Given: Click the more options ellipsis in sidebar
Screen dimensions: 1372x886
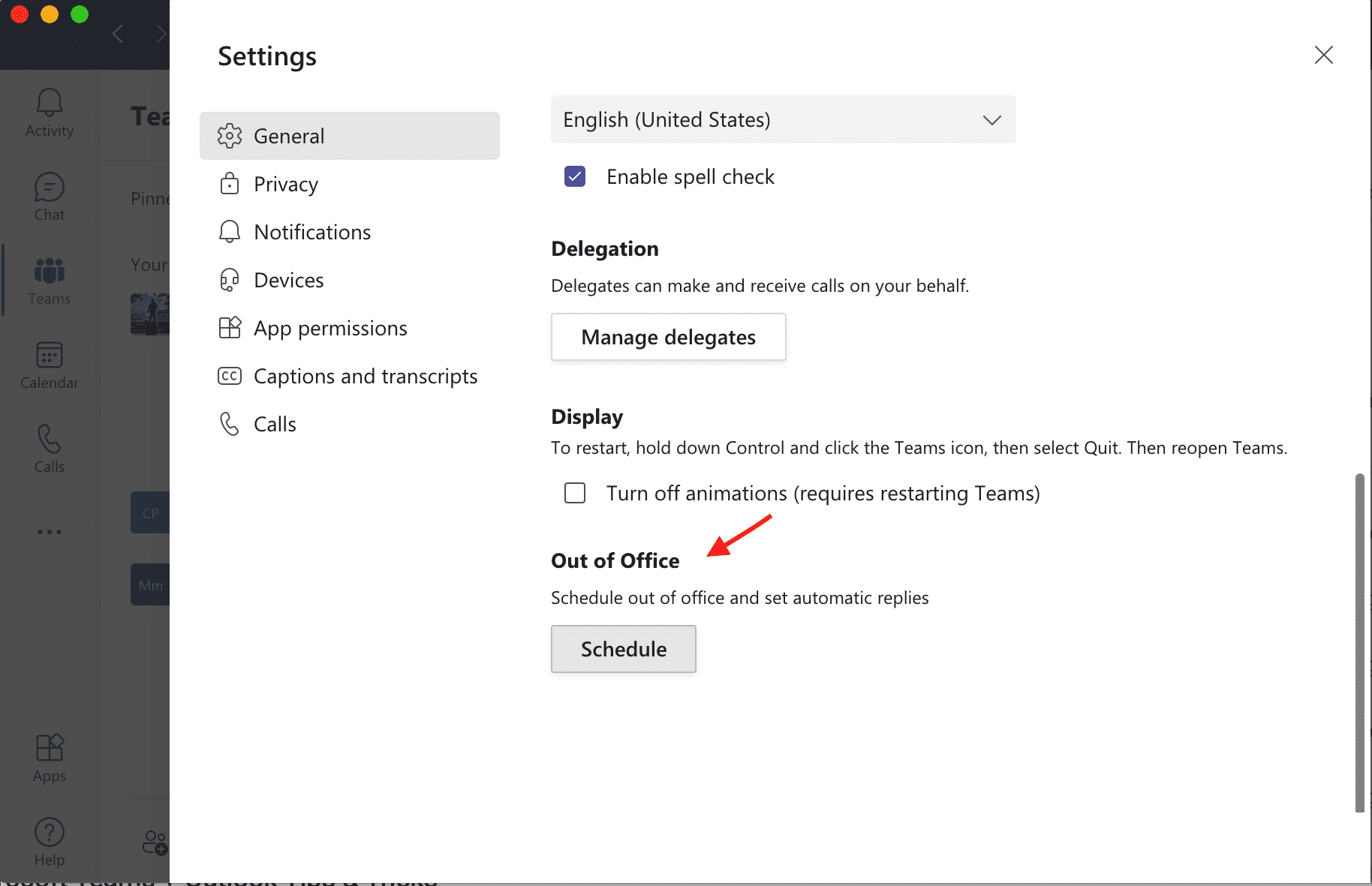Looking at the screenshot, I should (x=50, y=532).
